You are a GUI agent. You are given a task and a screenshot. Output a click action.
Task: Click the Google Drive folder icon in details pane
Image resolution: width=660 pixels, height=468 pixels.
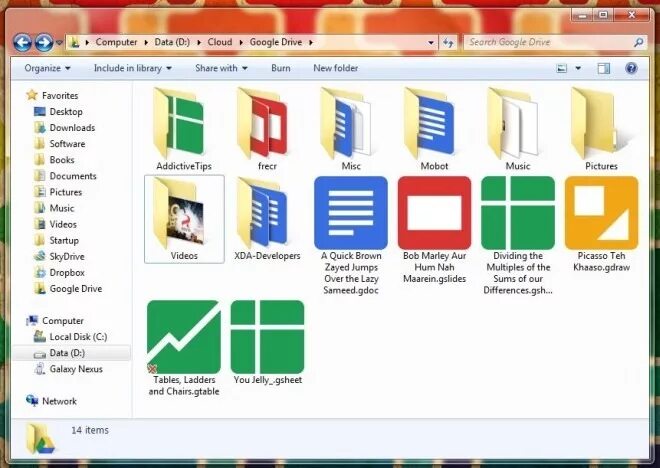[x=40, y=439]
